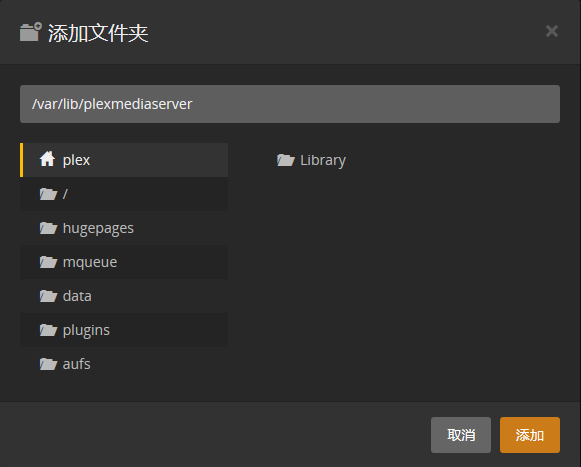Open the plugins directory
The image size is (581, 467).
point(124,330)
